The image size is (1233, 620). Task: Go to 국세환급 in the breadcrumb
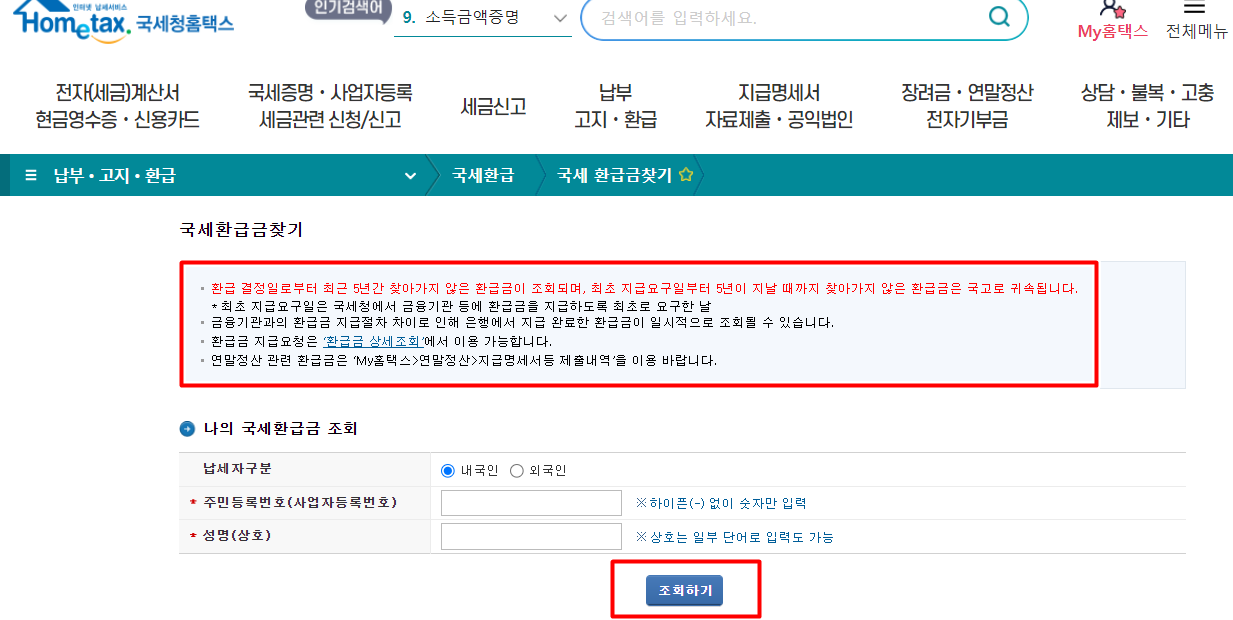click(483, 173)
